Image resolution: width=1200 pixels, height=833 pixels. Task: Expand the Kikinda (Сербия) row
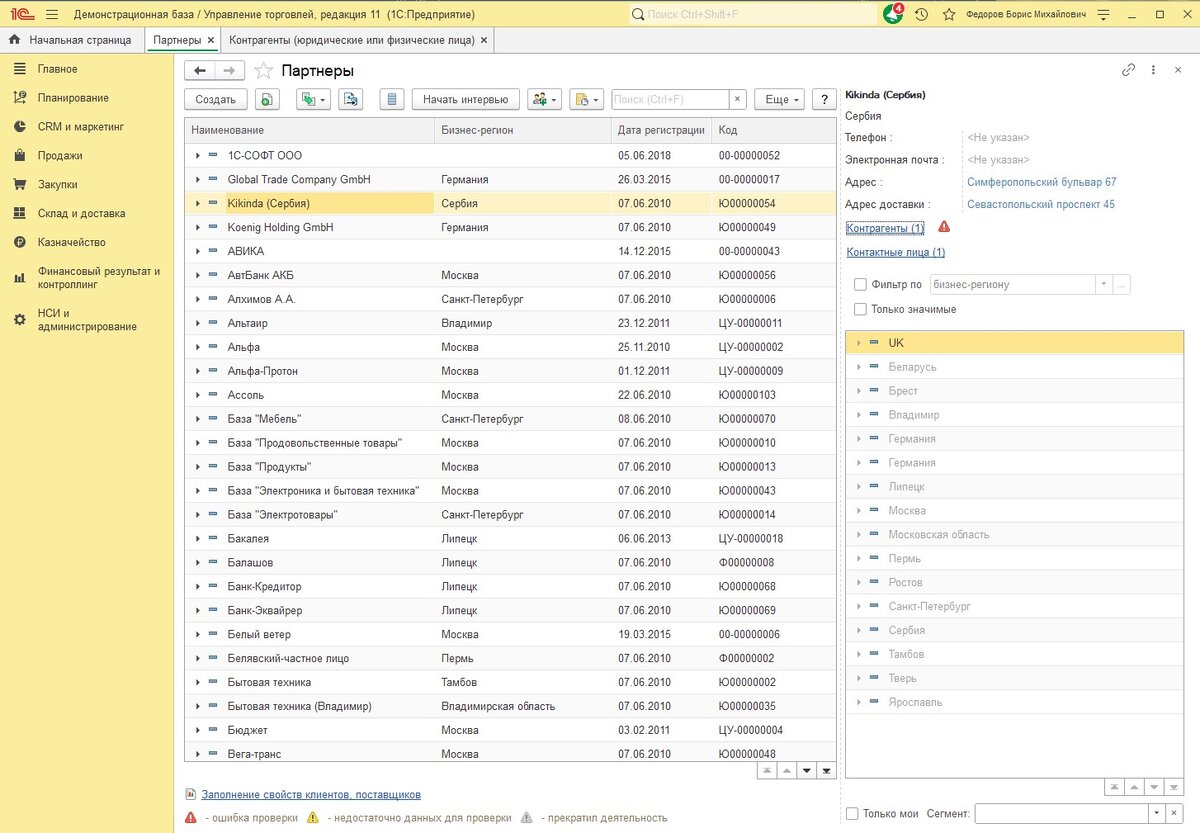click(198, 204)
